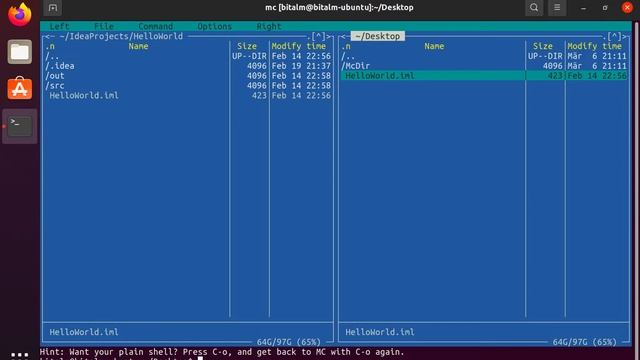Image resolution: width=640 pixels, height=360 pixels.
Task: Open the terminal search icon
Action: pyautogui.click(x=534, y=8)
